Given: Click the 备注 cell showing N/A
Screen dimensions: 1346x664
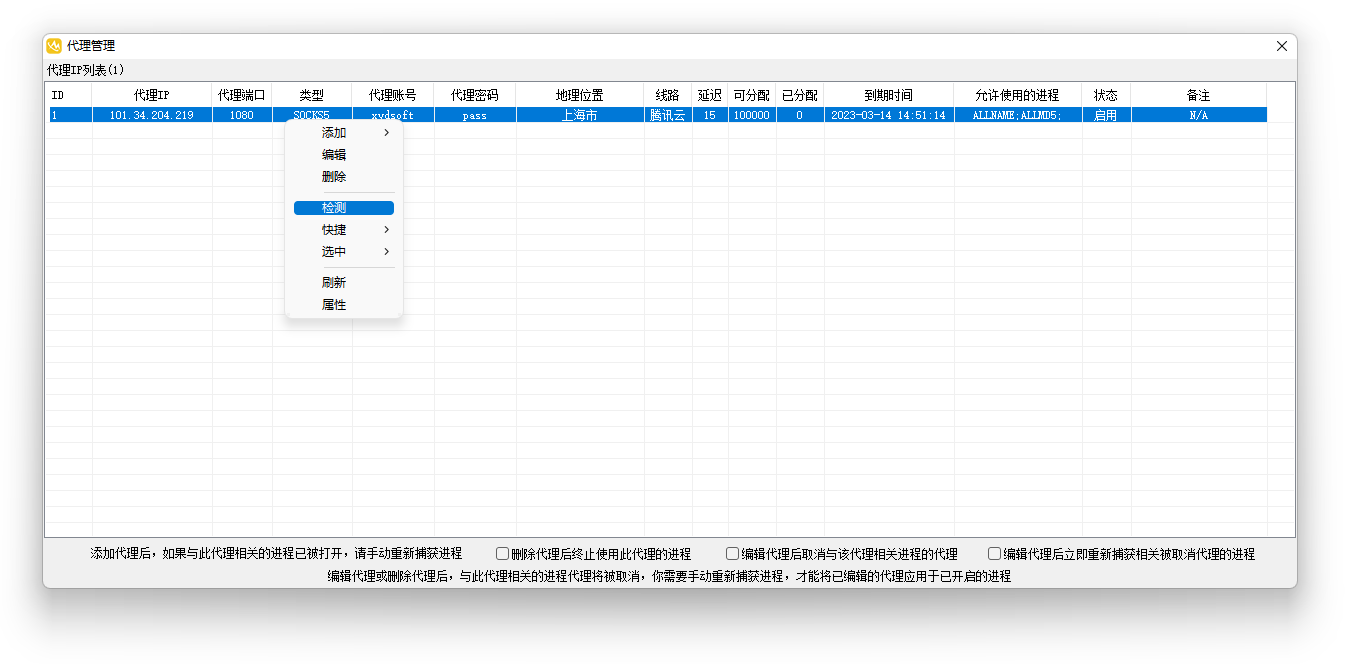Looking at the screenshot, I should point(1198,115).
